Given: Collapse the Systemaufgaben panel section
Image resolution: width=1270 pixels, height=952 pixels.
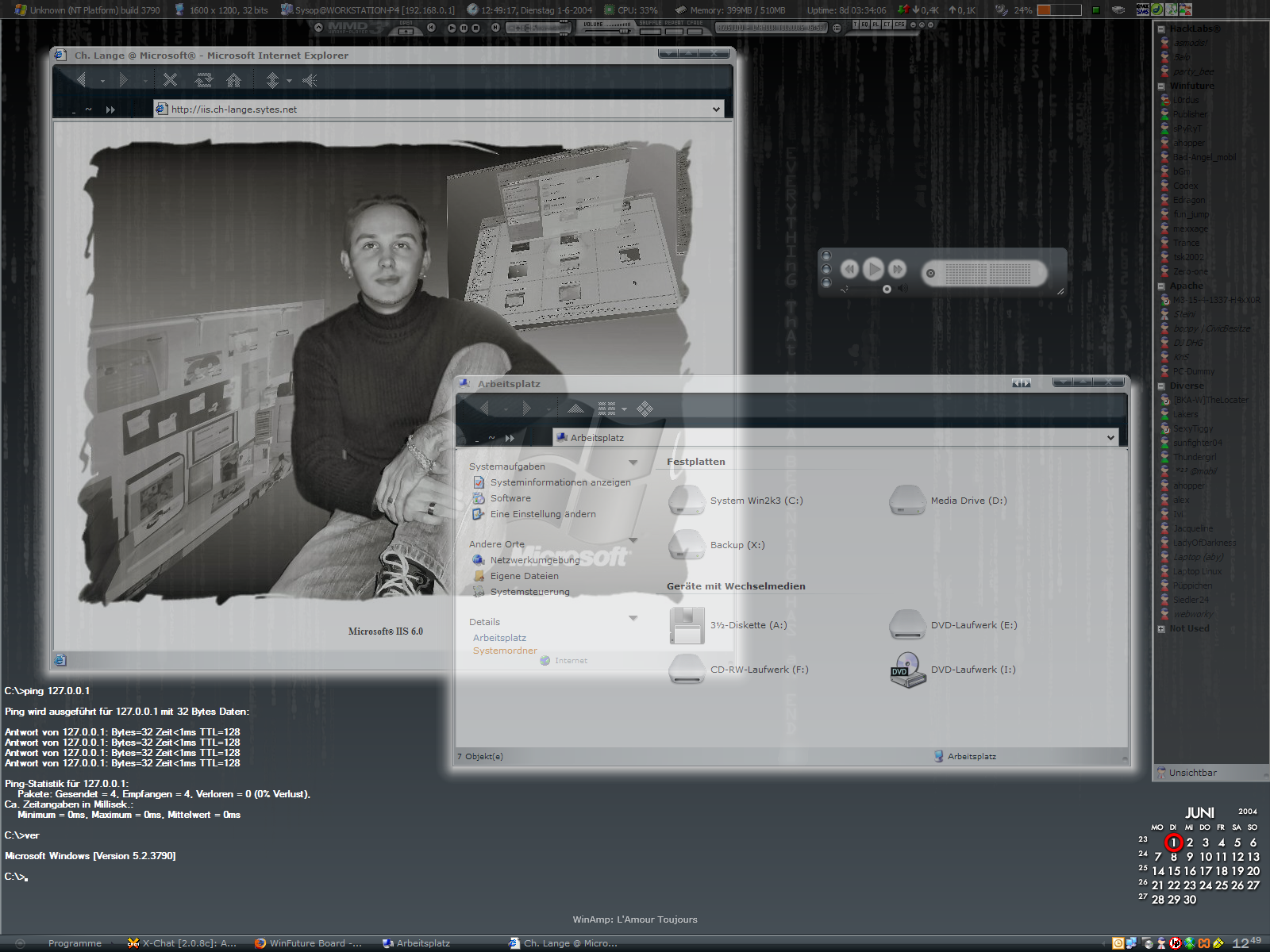Looking at the screenshot, I should (x=633, y=463).
